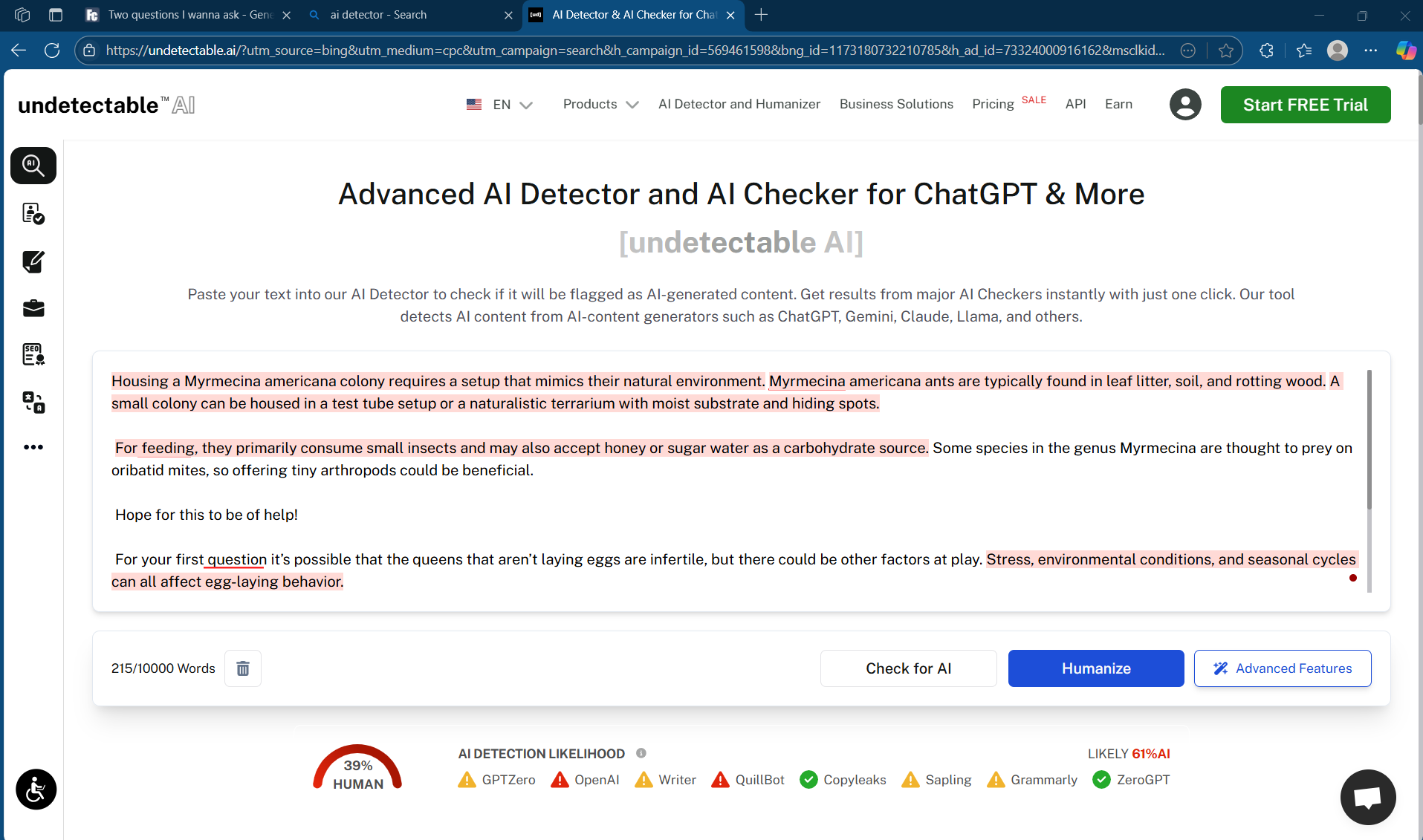Click the user account avatar in header
The height and width of the screenshot is (840, 1423).
(1185, 105)
